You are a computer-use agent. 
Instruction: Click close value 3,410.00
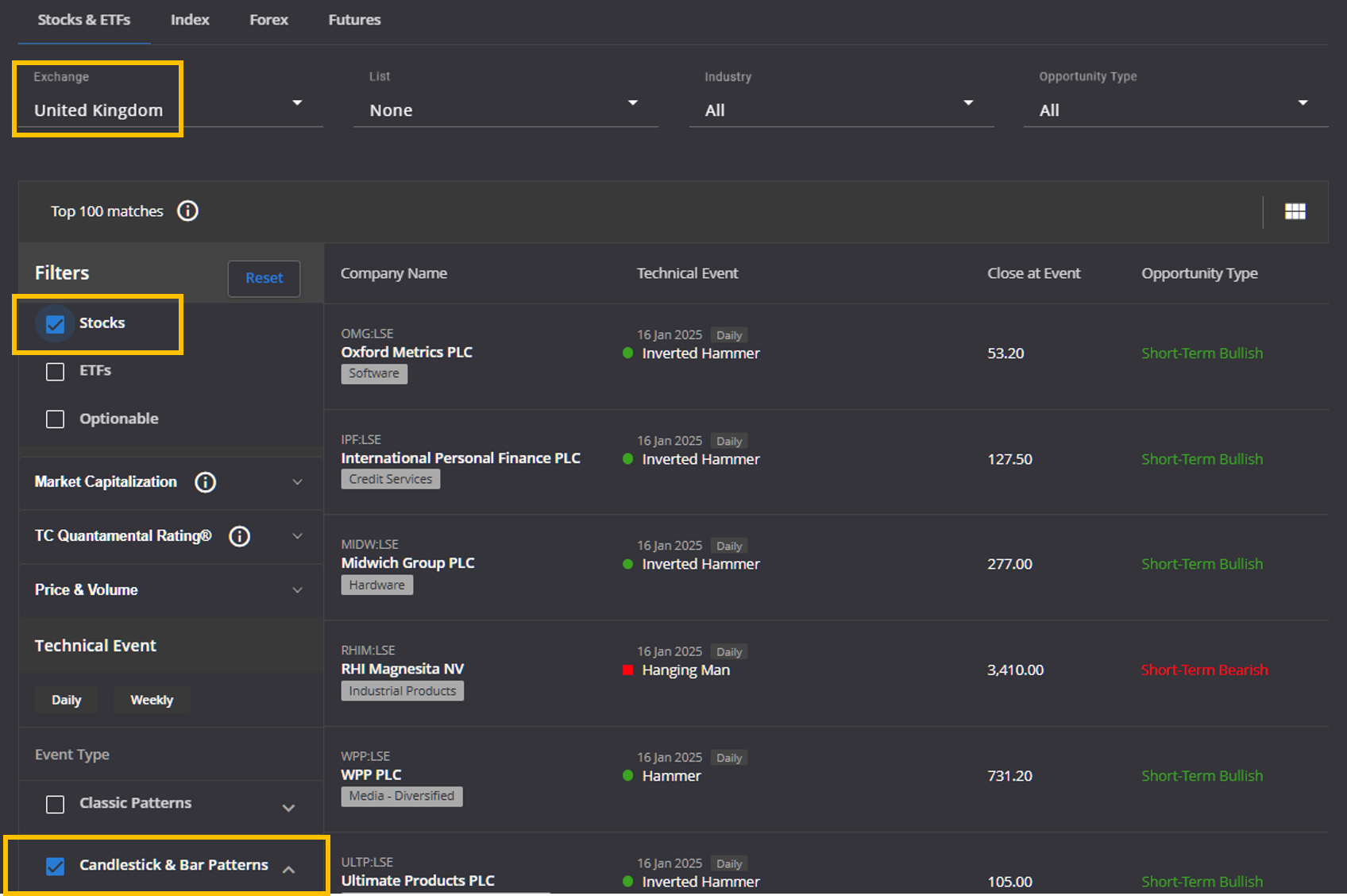[x=1015, y=670]
